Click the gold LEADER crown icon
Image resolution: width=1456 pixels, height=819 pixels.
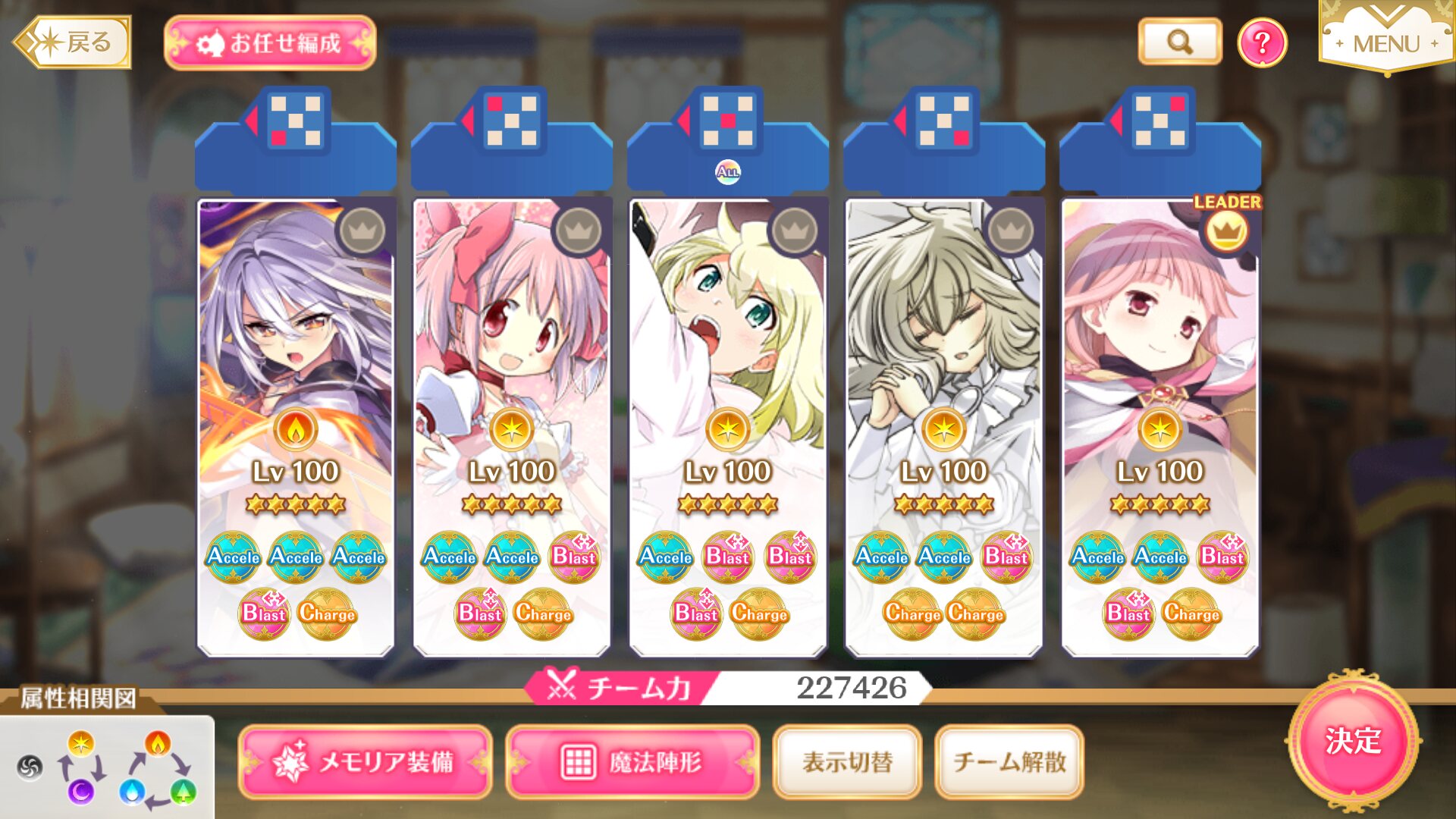click(x=1226, y=231)
